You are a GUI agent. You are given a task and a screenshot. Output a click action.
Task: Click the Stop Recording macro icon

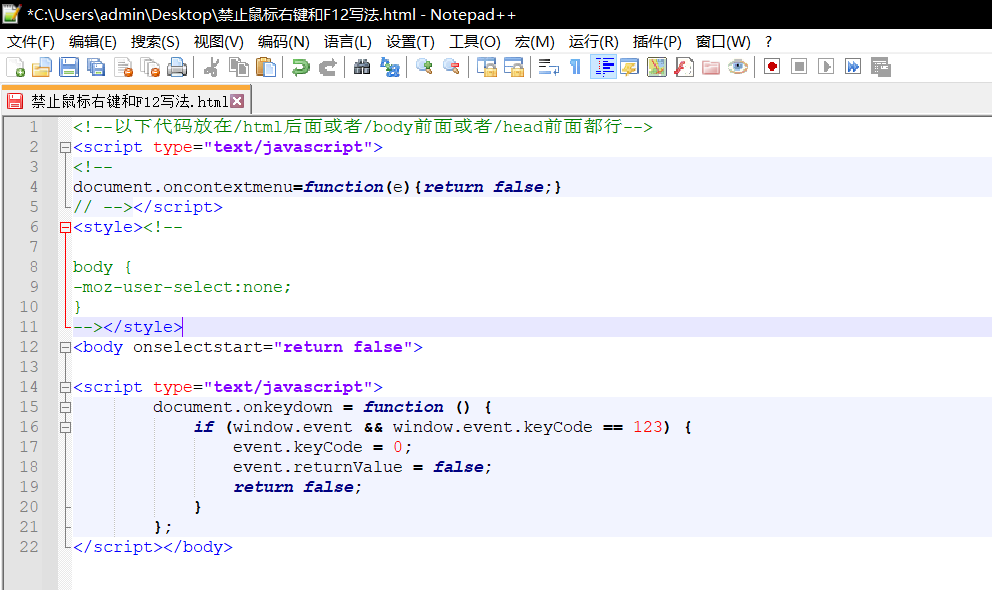pyautogui.click(x=799, y=67)
